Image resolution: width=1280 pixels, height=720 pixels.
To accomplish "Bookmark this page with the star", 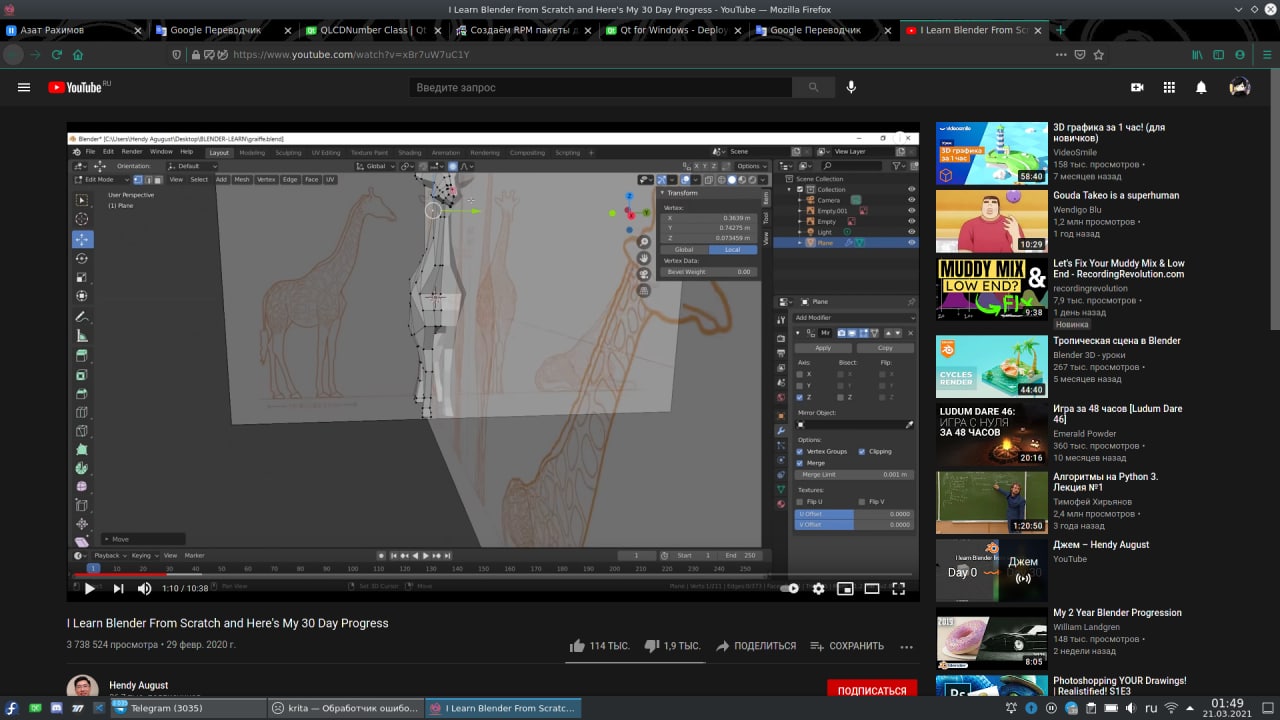I will click(1100, 54).
